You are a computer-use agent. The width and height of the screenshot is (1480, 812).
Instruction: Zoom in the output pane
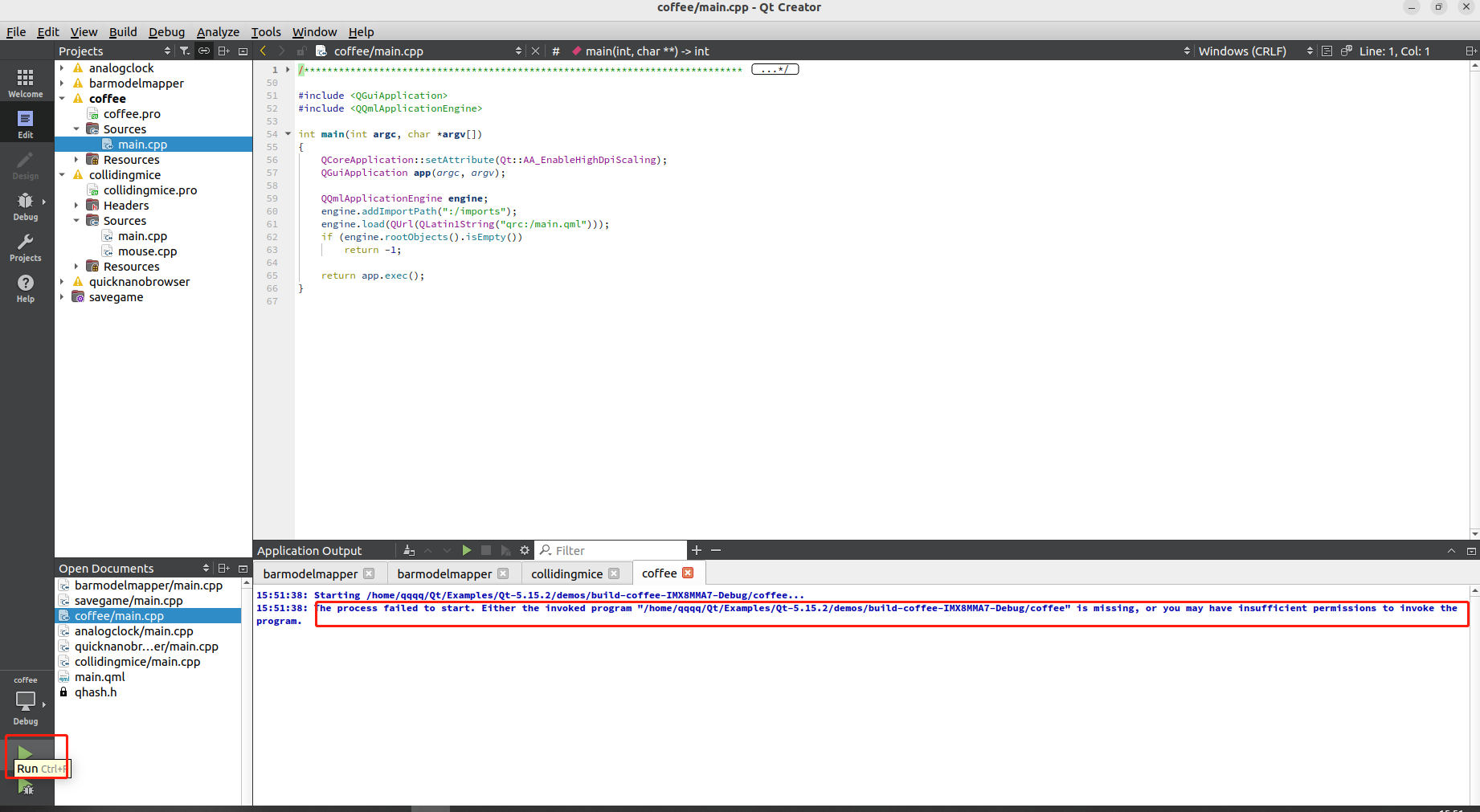tap(697, 550)
